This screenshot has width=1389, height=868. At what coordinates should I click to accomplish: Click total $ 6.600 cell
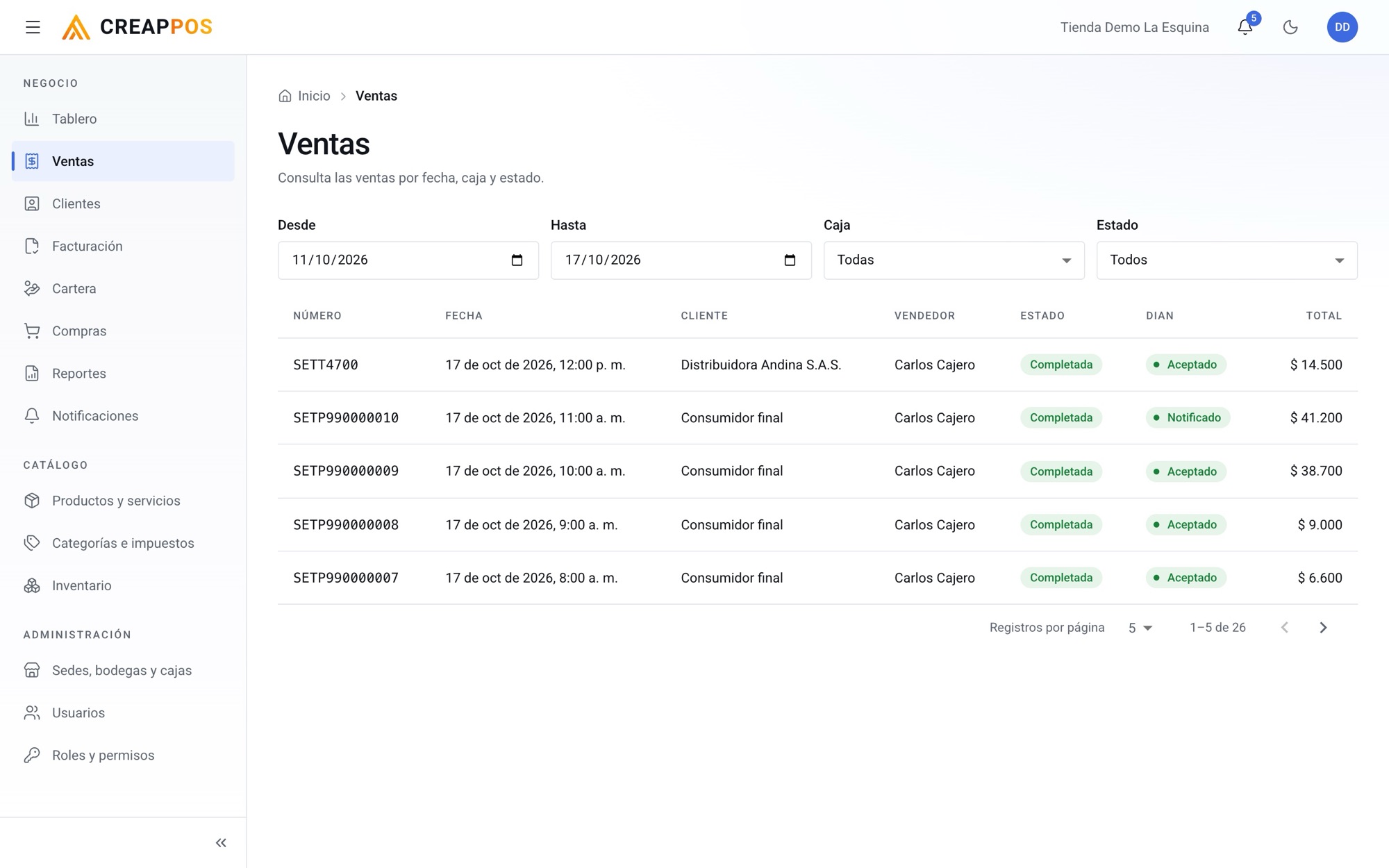[1320, 578]
